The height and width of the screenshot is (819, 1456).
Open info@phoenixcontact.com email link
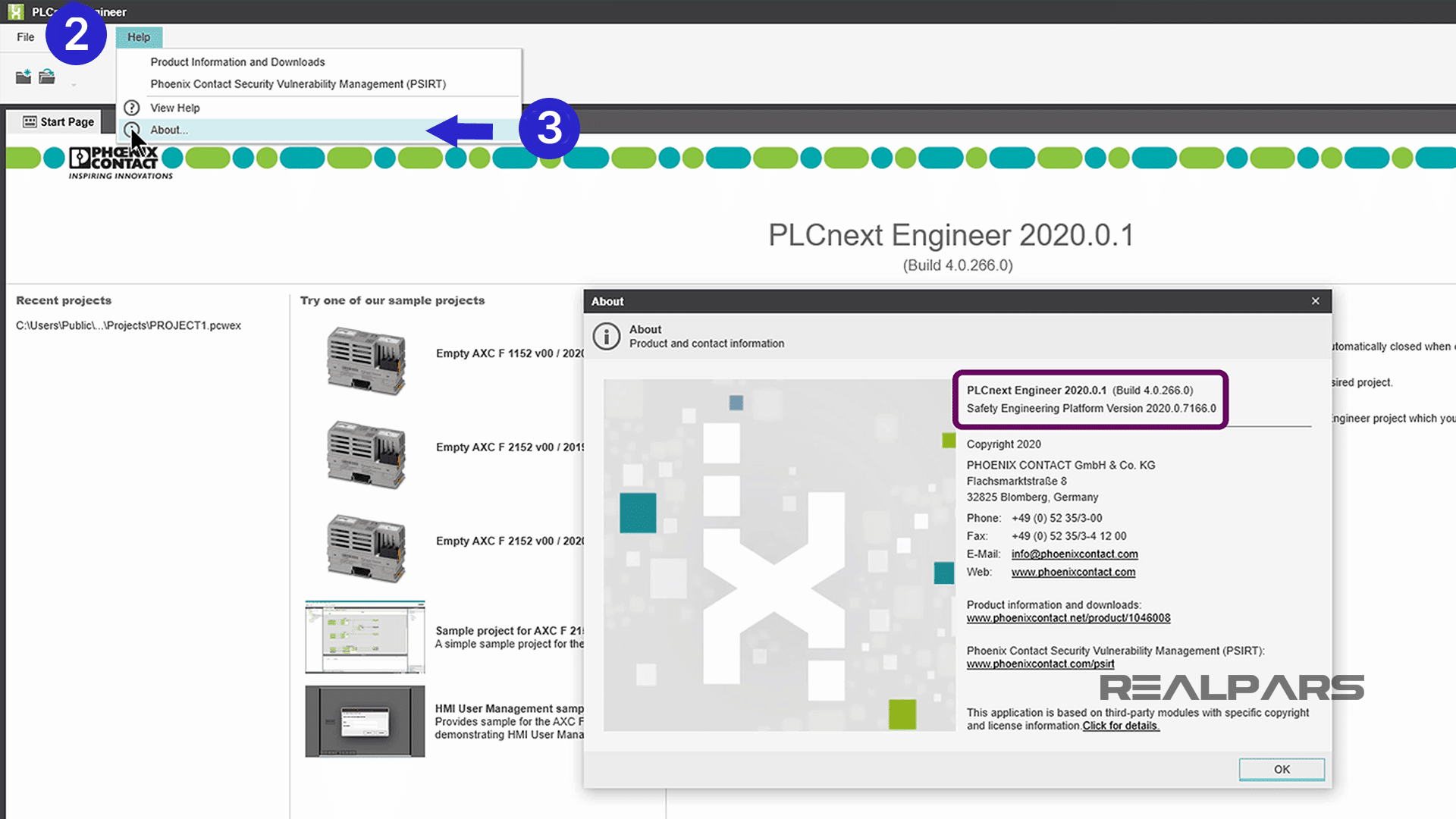(1075, 554)
